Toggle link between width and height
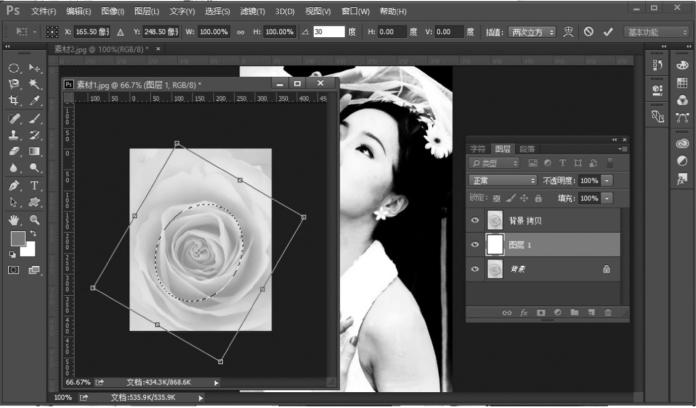Screen dimensions: 696x408 [240, 32]
